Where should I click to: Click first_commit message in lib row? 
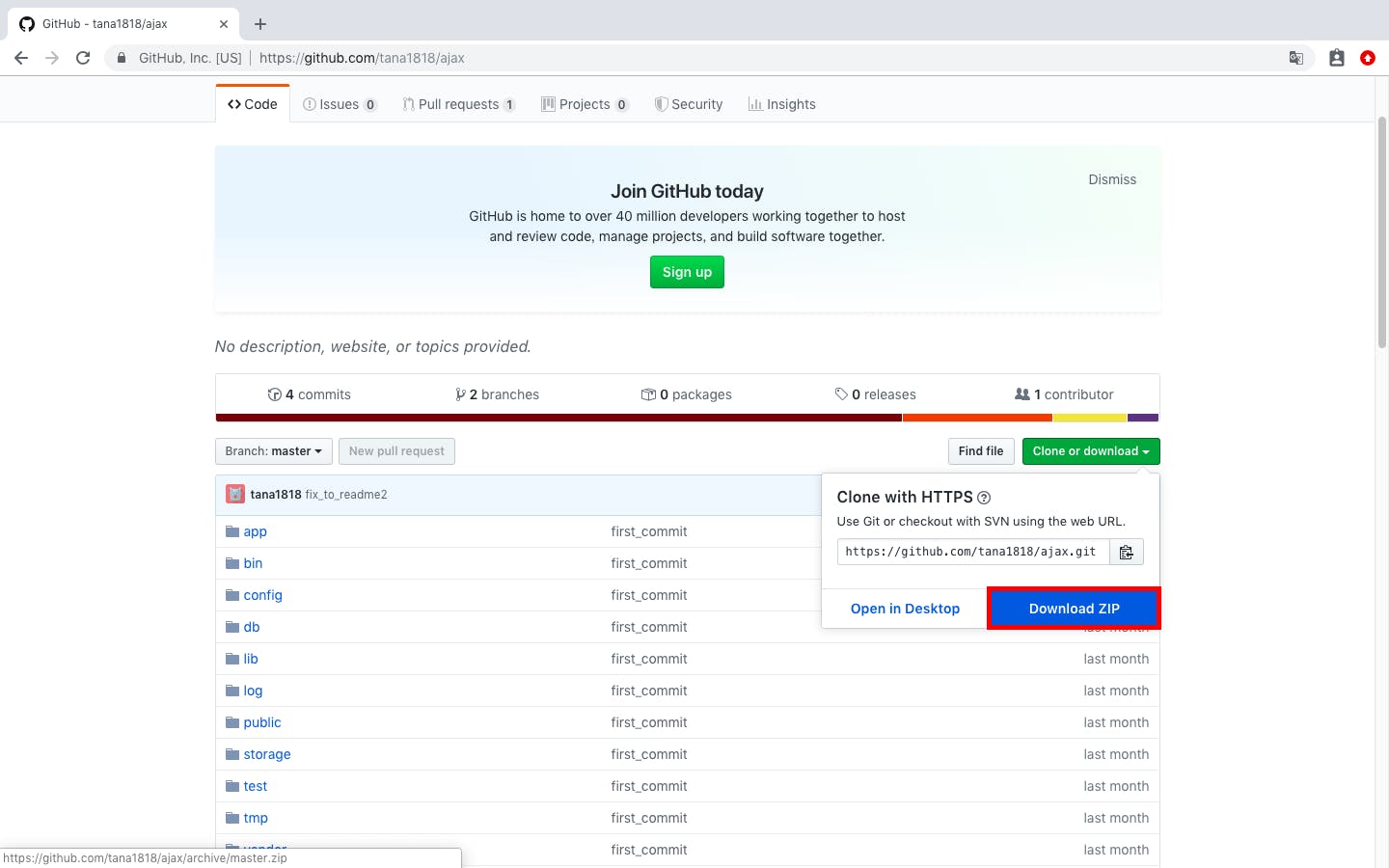(649, 659)
